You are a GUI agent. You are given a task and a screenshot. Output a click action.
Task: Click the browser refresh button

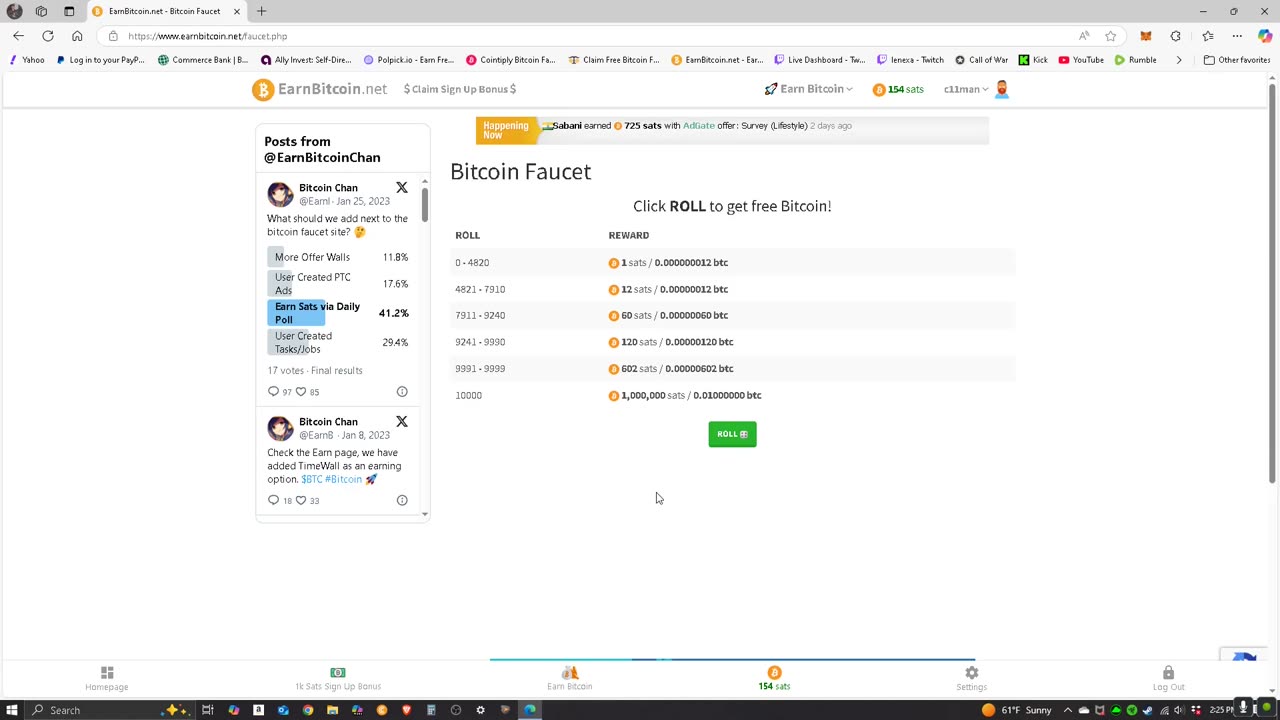point(48,36)
